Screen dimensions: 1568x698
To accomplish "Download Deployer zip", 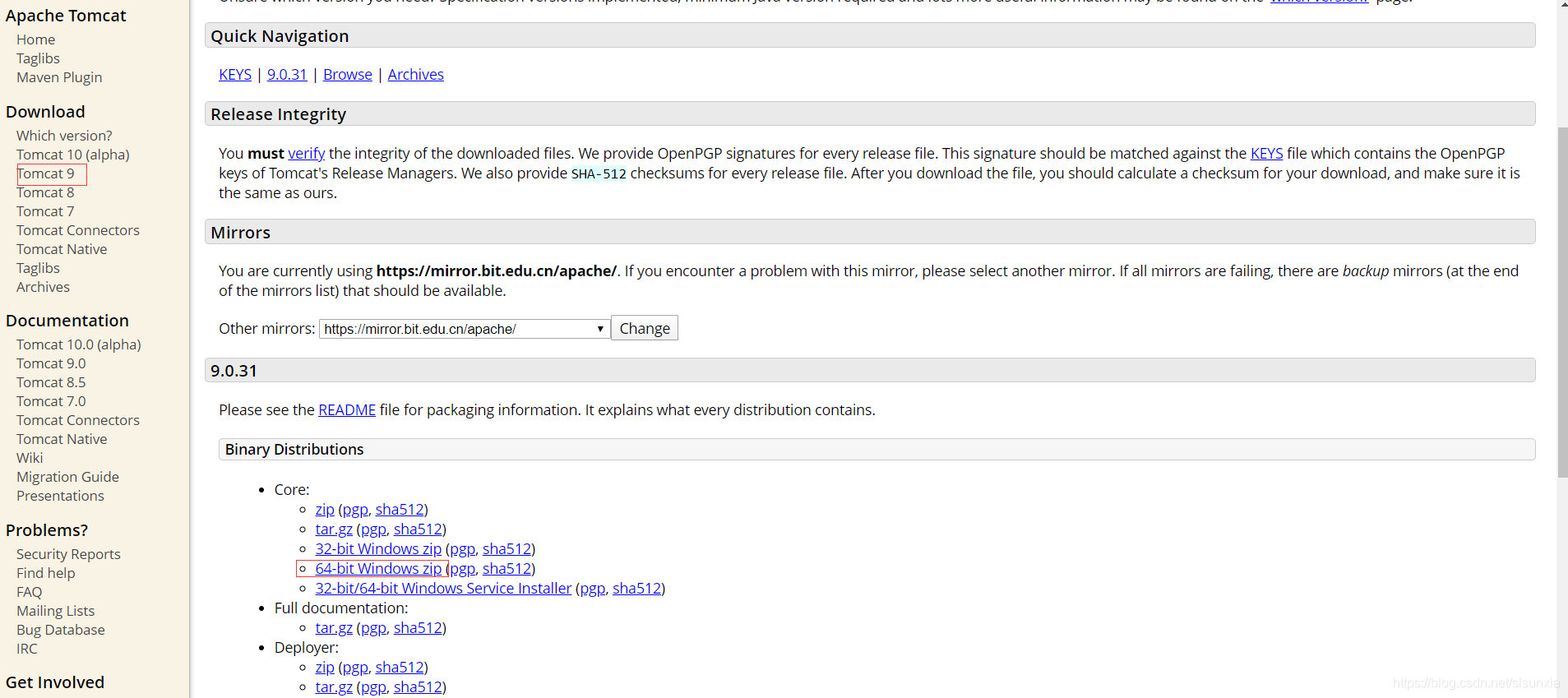I will click(325, 668).
